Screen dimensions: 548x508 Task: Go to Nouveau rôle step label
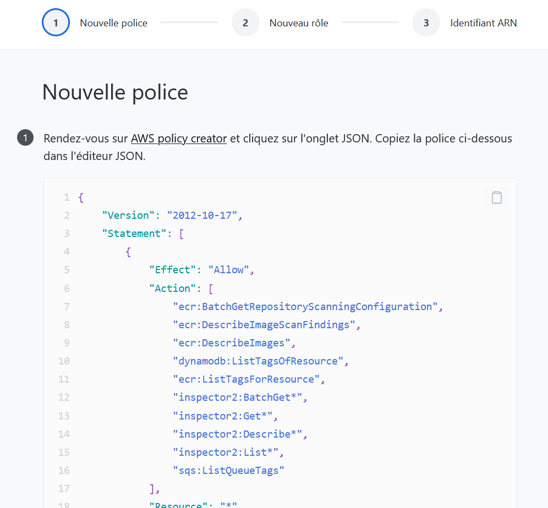299,23
